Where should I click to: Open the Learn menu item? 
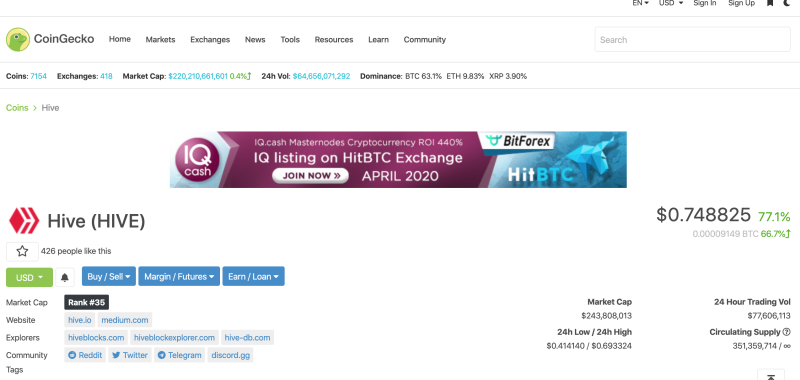[x=379, y=39]
